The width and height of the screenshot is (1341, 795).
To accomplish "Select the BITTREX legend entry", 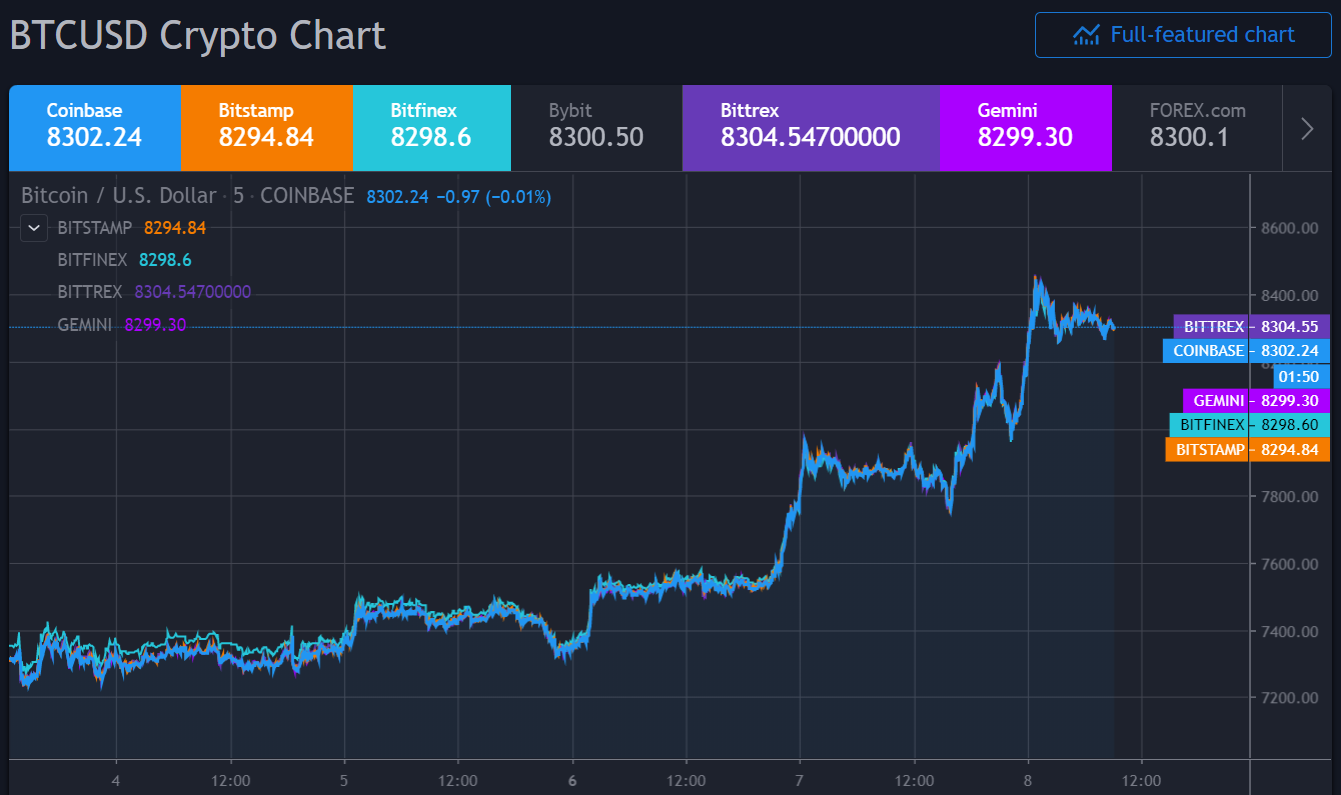I will coord(90,292).
